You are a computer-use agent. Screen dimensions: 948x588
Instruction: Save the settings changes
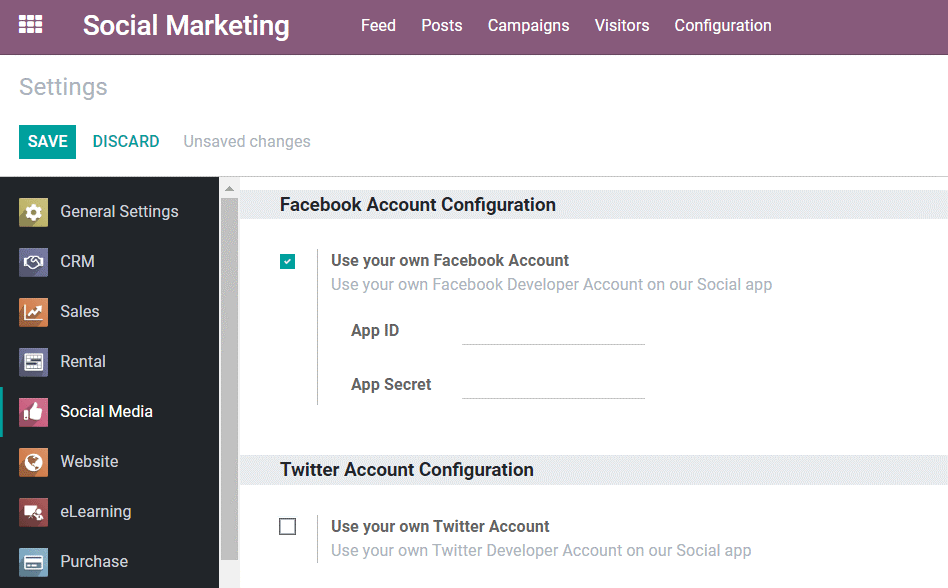[47, 141]
